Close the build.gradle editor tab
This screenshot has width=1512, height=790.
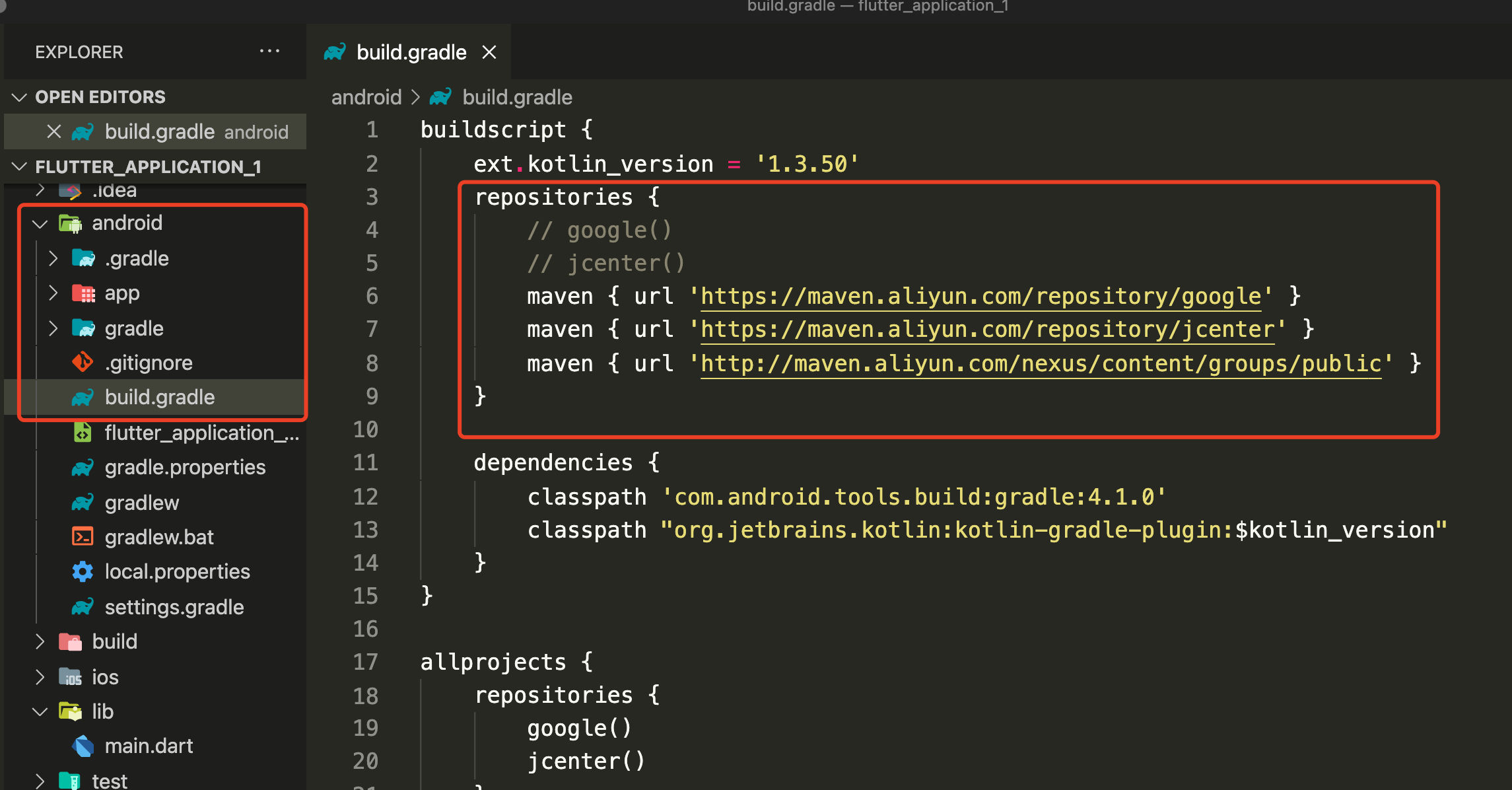pos(489,52)
